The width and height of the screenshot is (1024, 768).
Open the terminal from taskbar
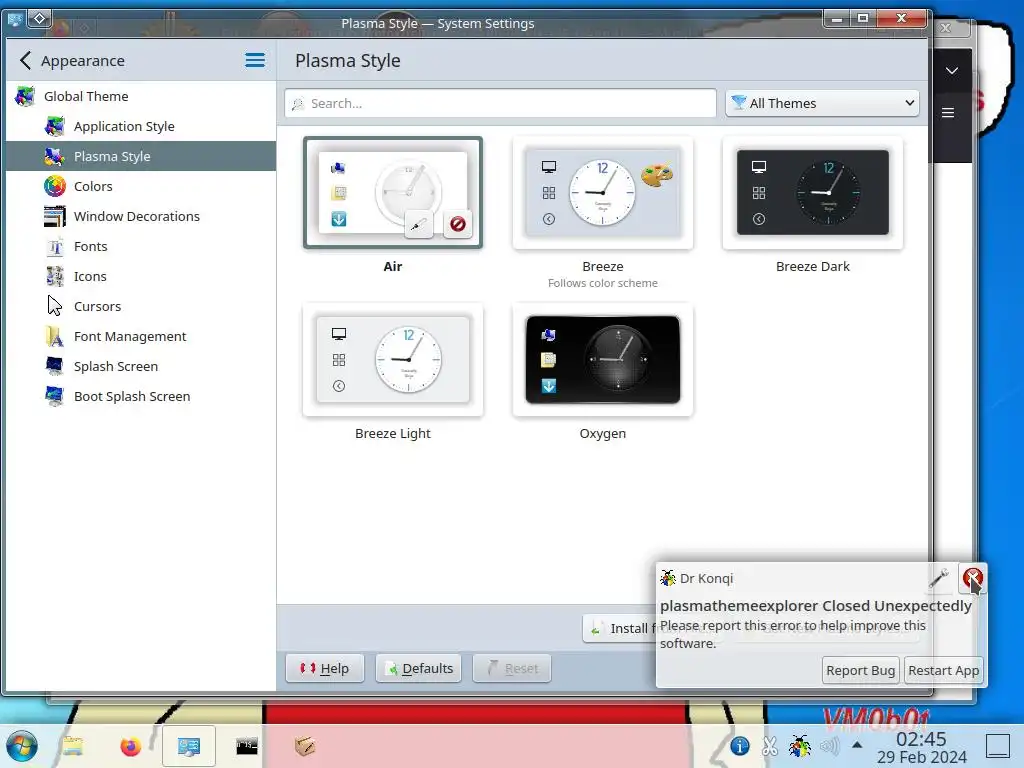[247, 746]
